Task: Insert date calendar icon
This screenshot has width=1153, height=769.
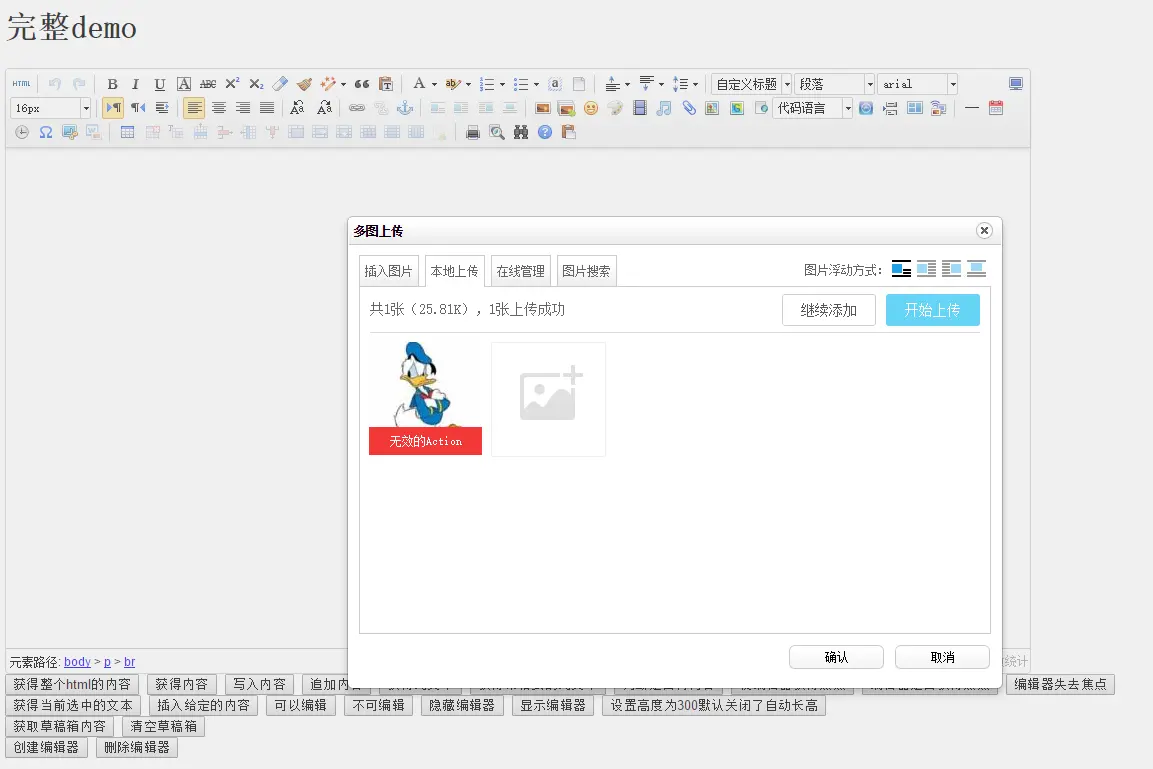Action: click(996, 108)
